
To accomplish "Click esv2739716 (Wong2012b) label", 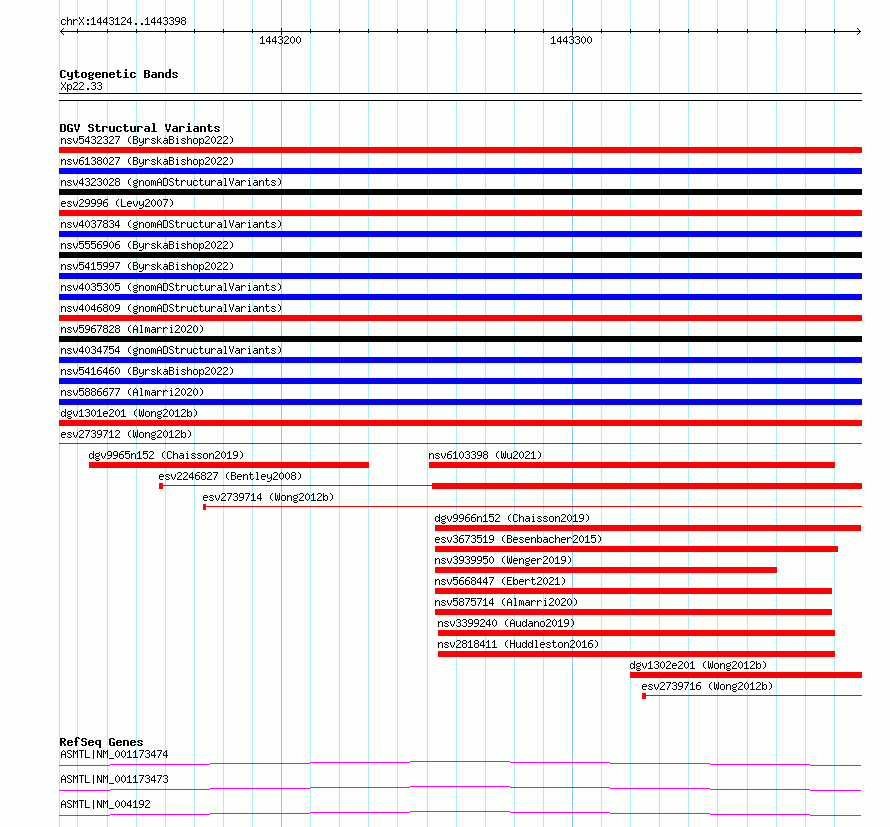I will pos(707,686).
